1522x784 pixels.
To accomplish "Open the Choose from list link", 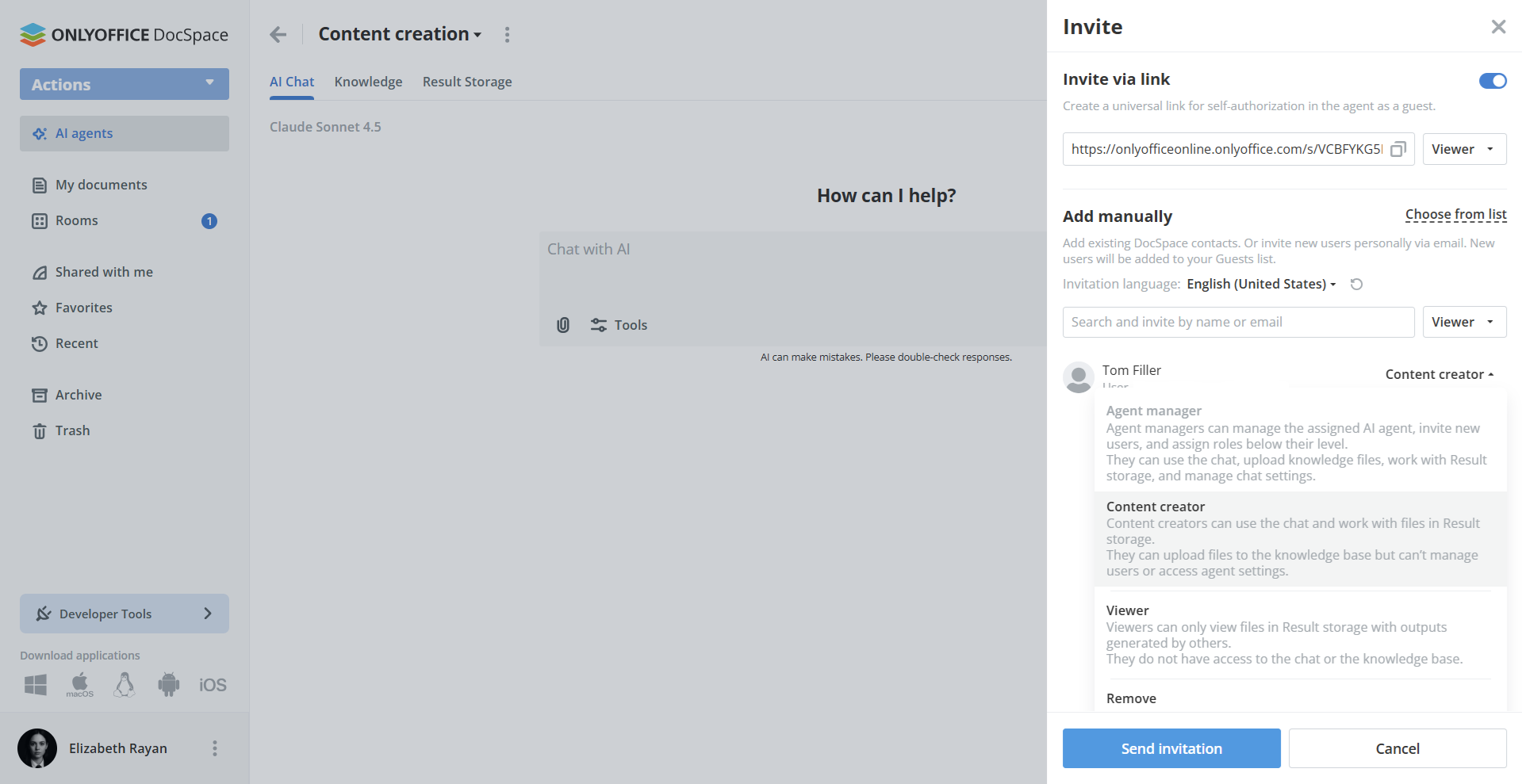I will point(1455,215).
